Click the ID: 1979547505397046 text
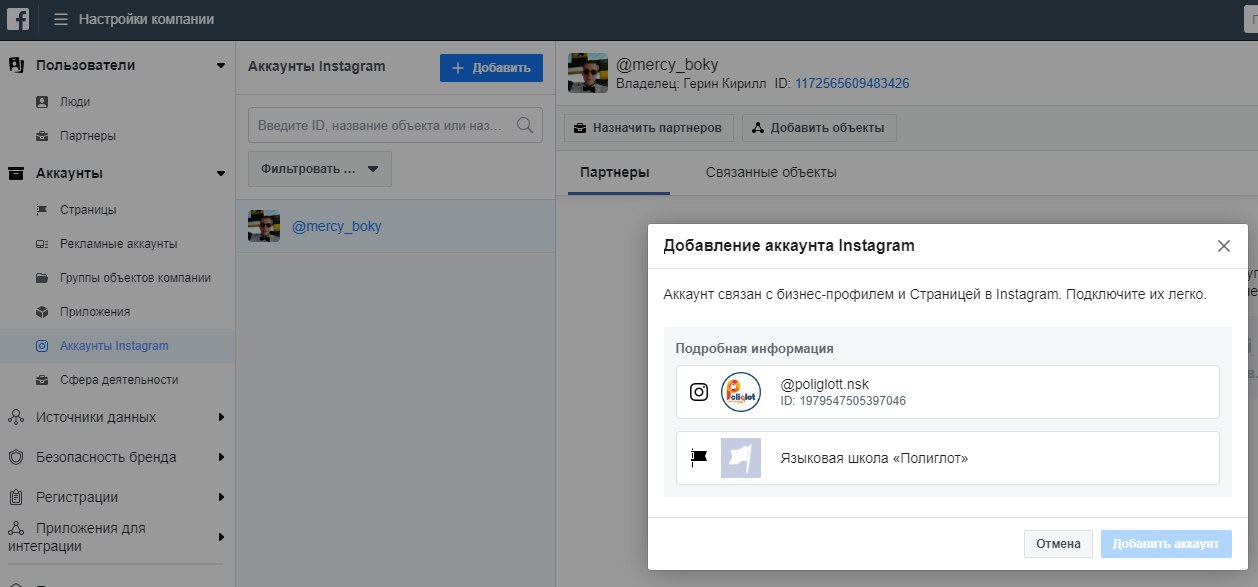This screenshot has height=587, width=1258. pos(843,401)
